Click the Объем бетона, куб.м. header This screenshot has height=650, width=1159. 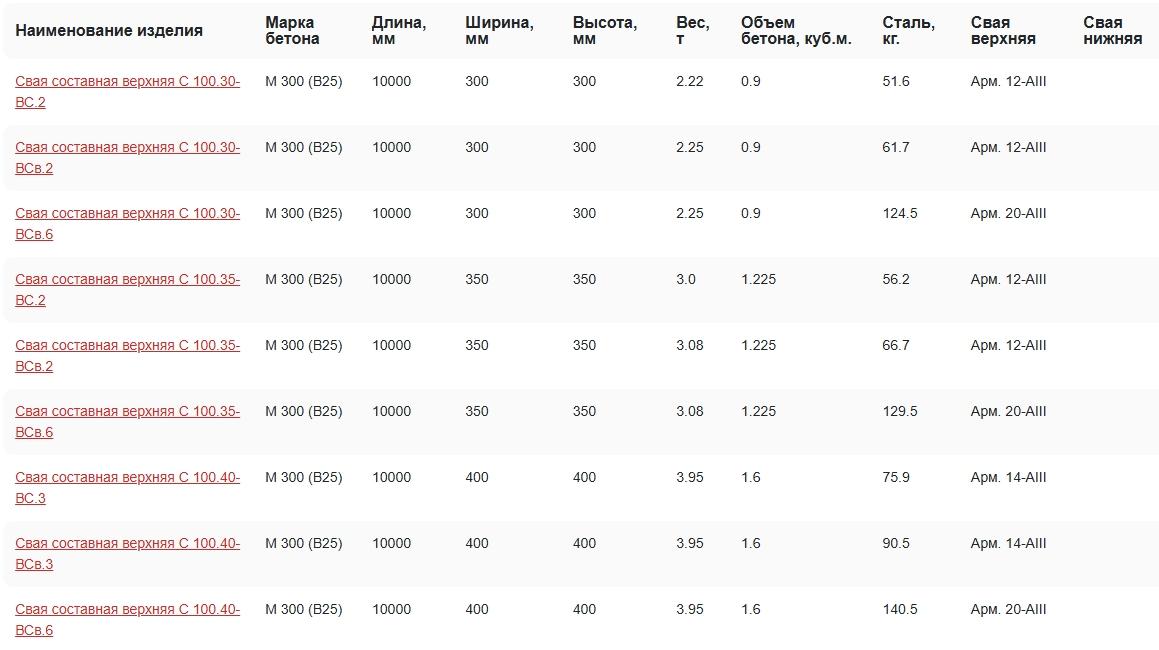796,31
